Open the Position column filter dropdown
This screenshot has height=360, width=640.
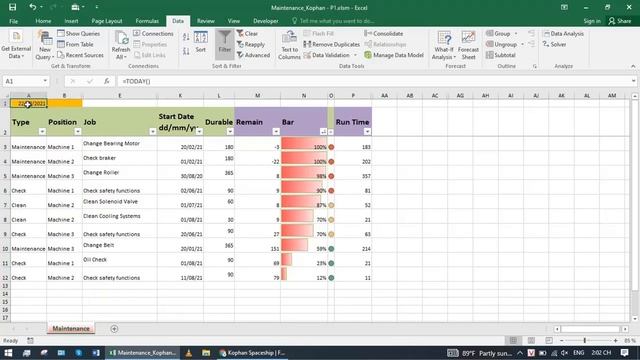click(x=78, y=131)
